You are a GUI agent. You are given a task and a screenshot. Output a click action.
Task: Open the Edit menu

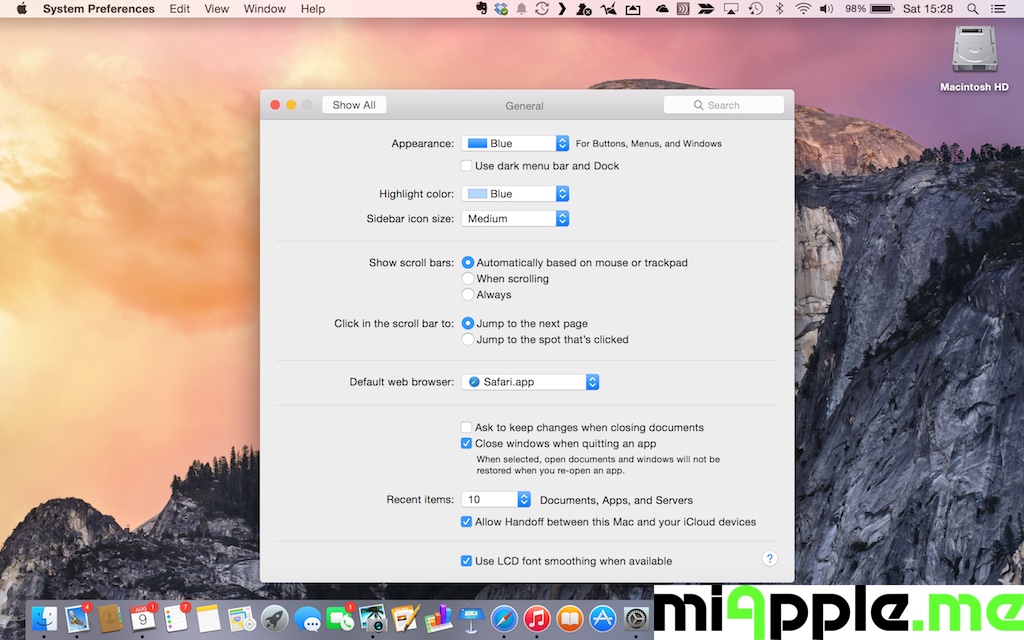(x=179, y=9)
